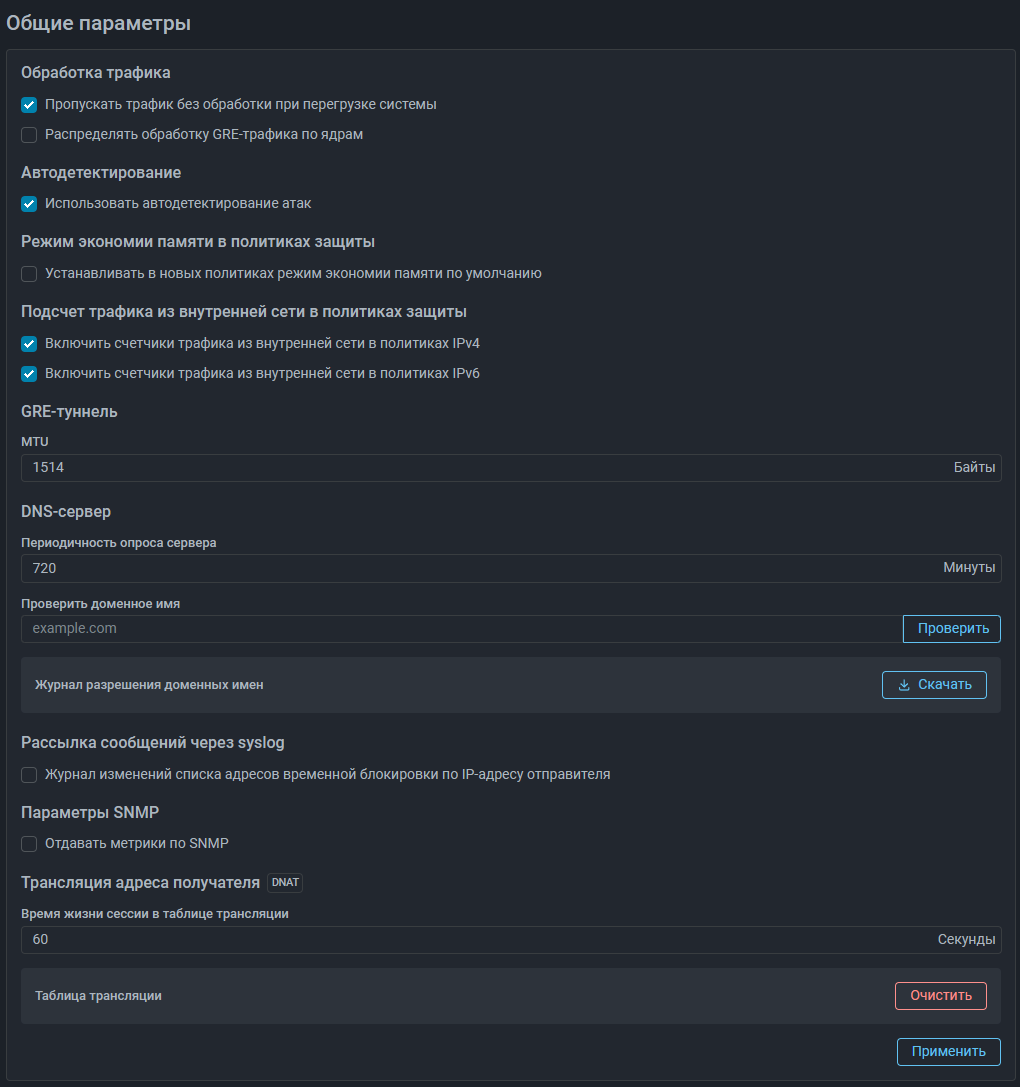
Task: Select the translation session lifetime field
Action: 480,940
